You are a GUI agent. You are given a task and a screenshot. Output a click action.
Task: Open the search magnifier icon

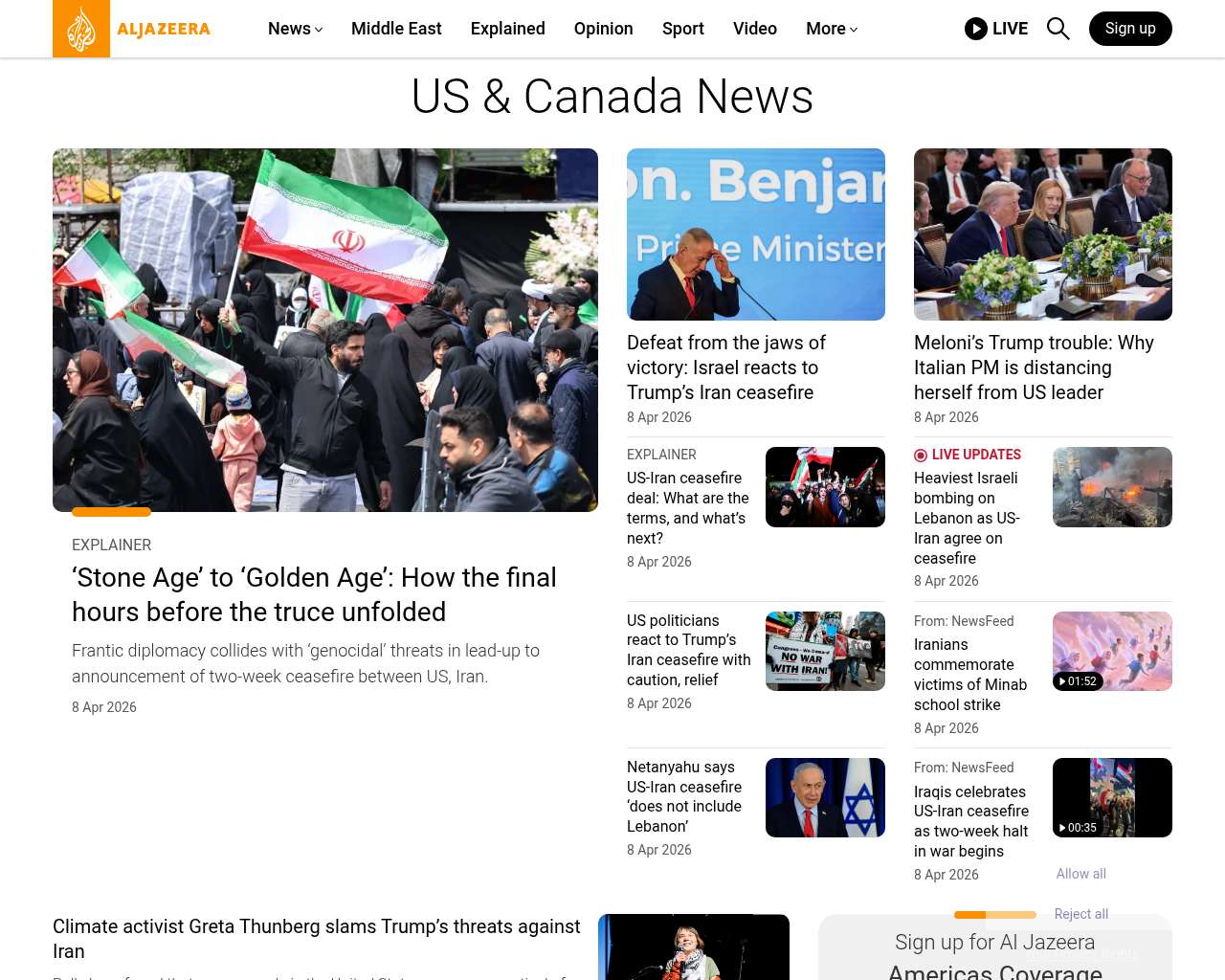1058,29
